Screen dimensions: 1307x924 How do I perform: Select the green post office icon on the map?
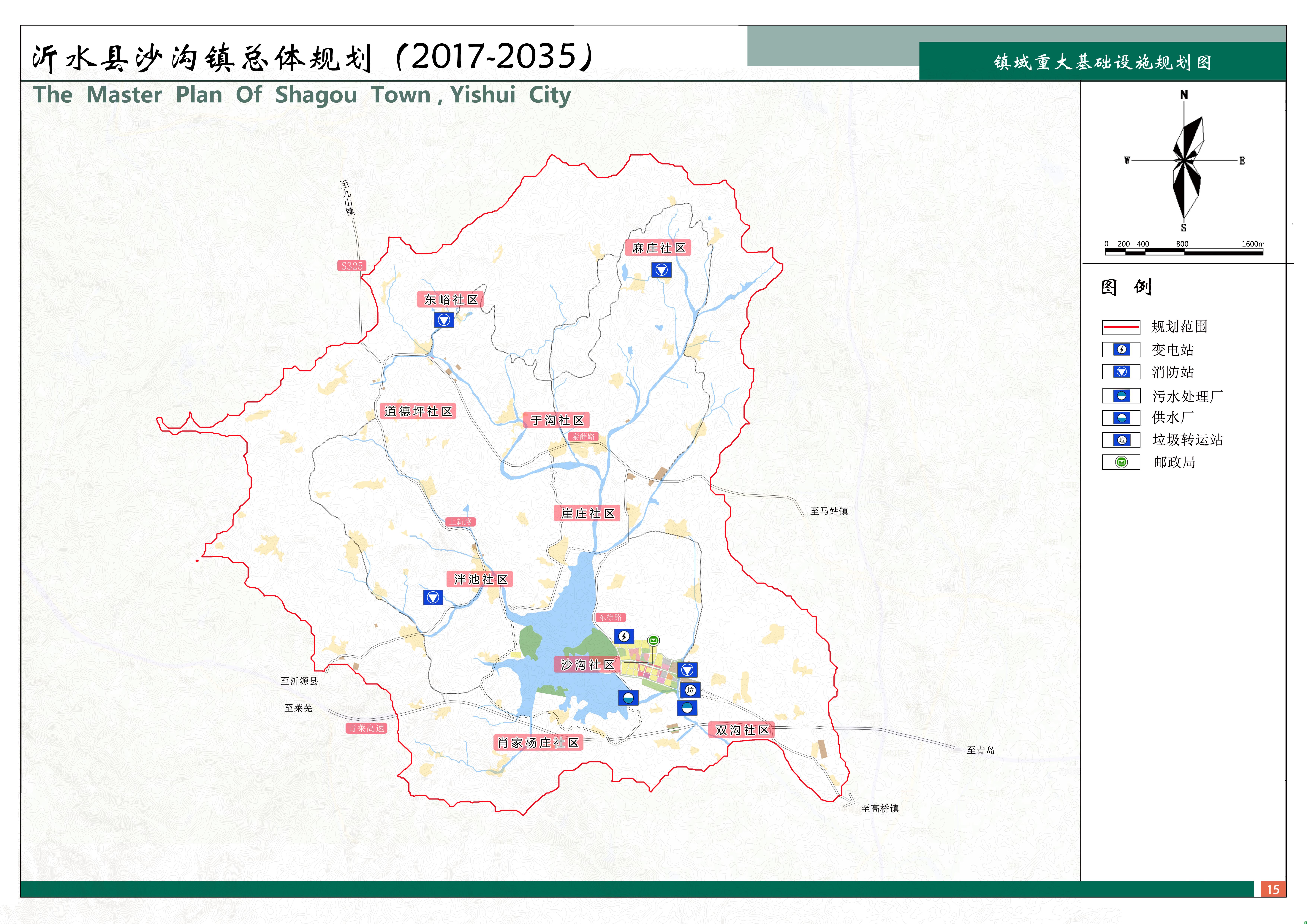653,641
